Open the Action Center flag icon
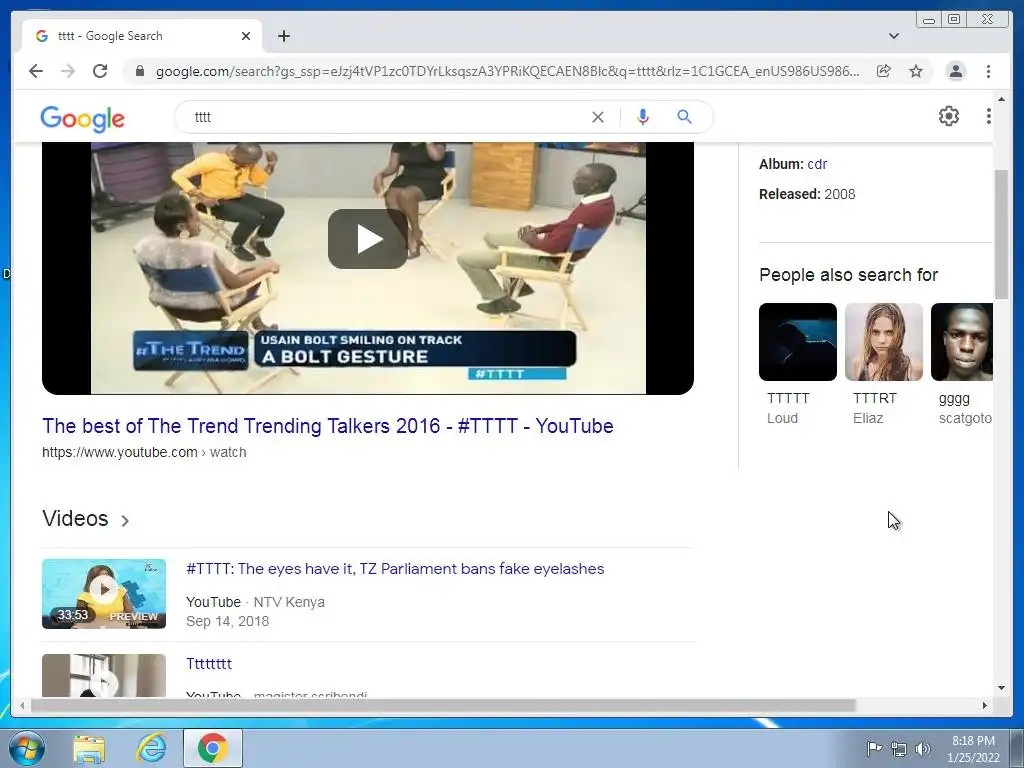The height and width of the screenshot is (768, 1024). pyautogui.click(x=873, y=748)
